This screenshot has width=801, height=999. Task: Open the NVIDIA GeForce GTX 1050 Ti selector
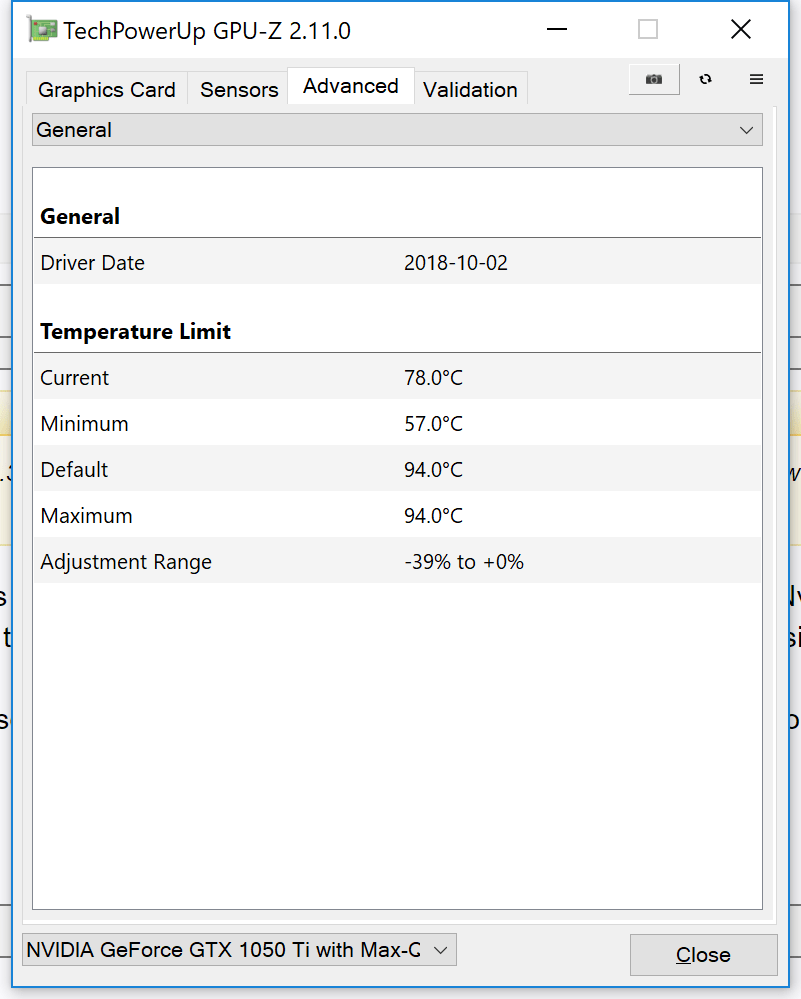(239, 949)
